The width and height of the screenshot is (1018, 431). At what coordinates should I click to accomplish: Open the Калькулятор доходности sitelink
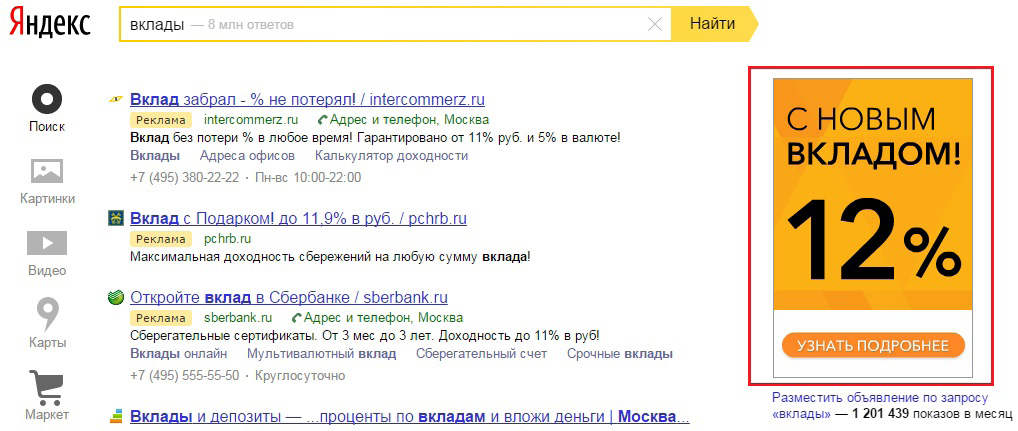tap(391, 156)
